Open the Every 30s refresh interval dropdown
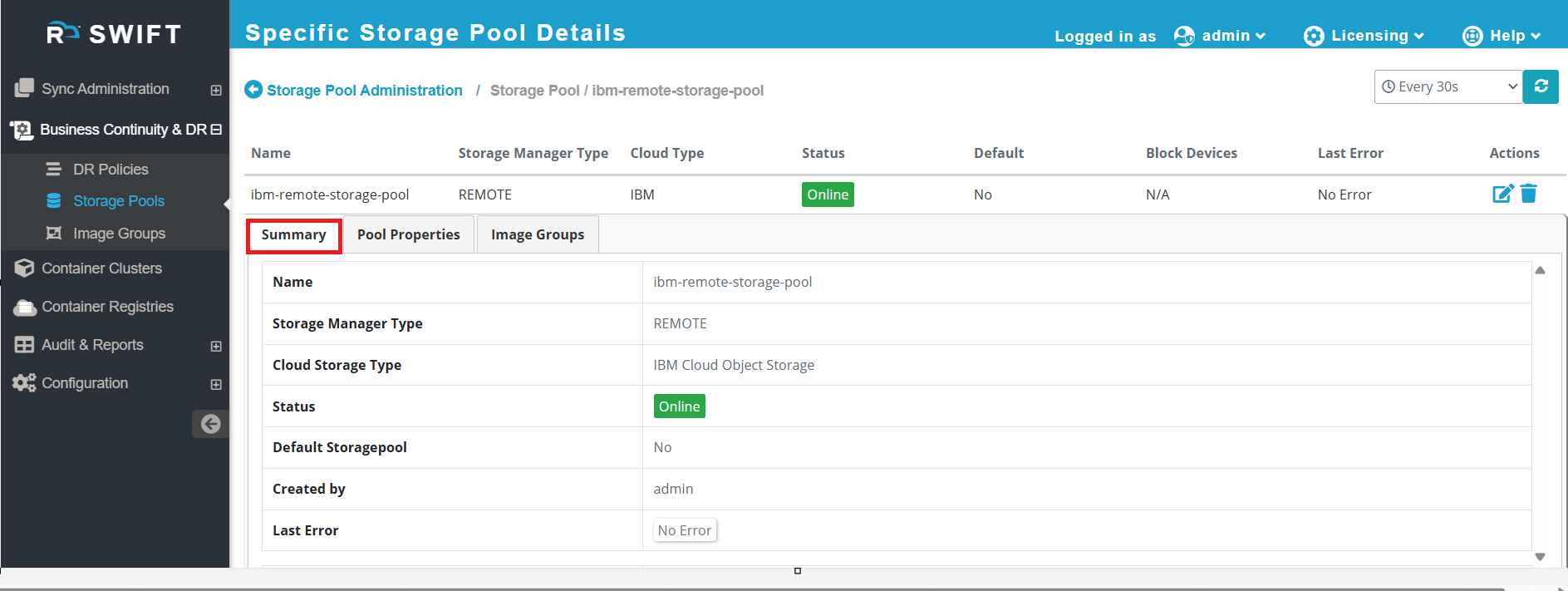1568x591 pixels. [1448, 86]
